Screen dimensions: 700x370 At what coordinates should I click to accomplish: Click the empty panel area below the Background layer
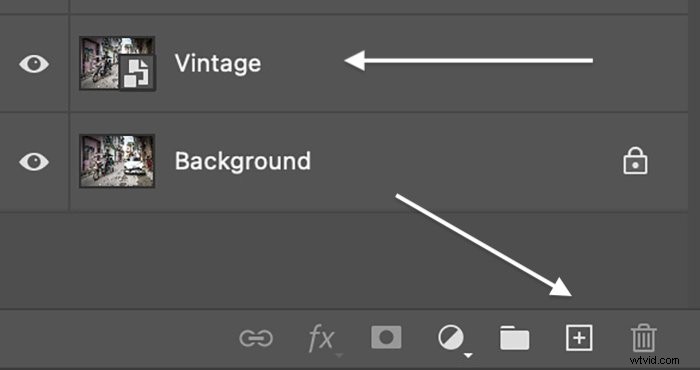(x=344, y=261)
